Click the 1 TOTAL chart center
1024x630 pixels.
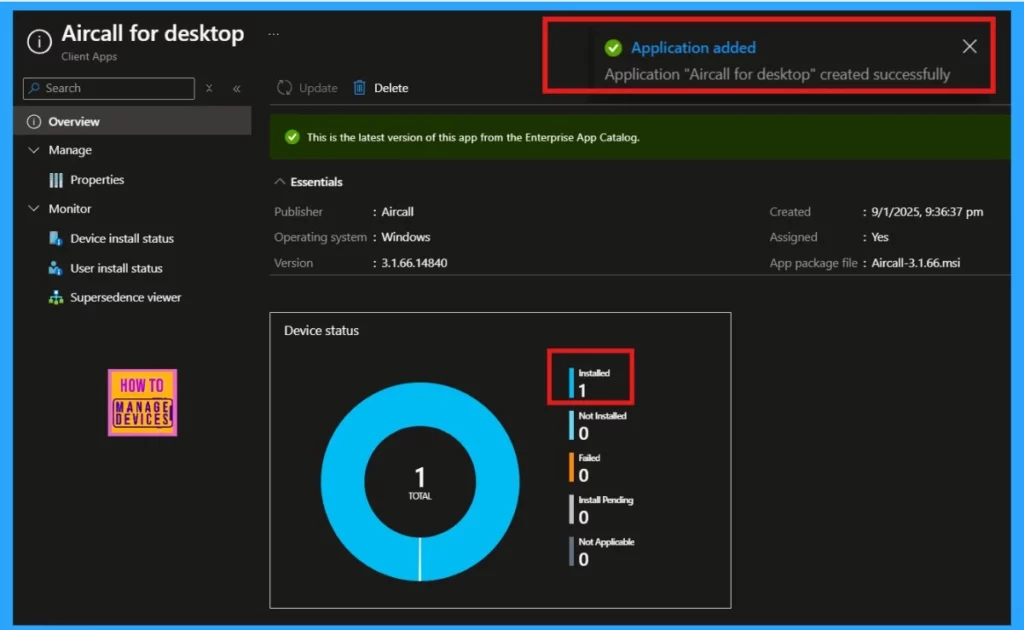point(420,482)
